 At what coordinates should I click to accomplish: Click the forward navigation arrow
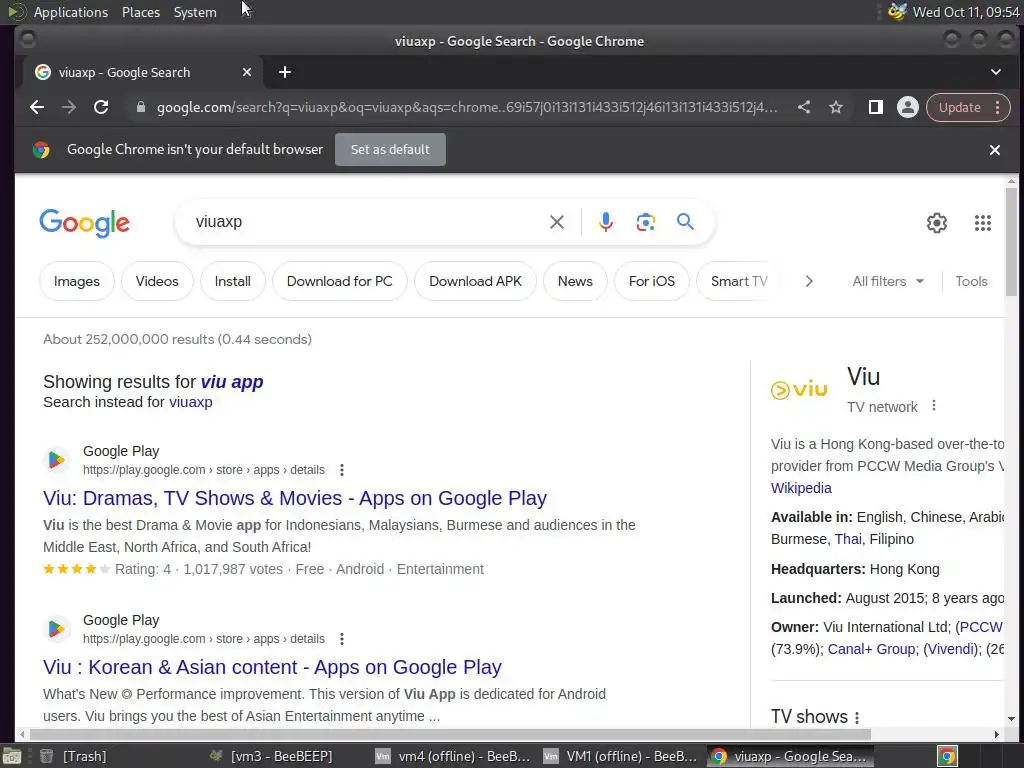point(69,107)
